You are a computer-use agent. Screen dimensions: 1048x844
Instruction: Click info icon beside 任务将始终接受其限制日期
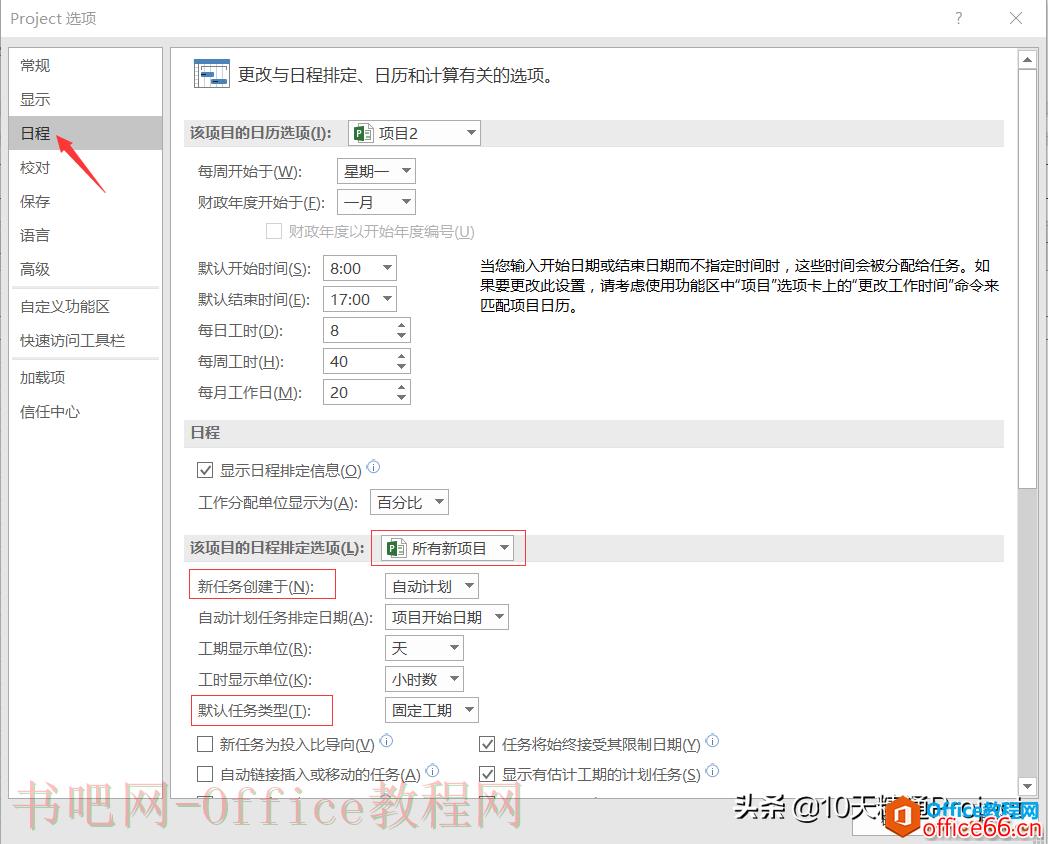712,740
